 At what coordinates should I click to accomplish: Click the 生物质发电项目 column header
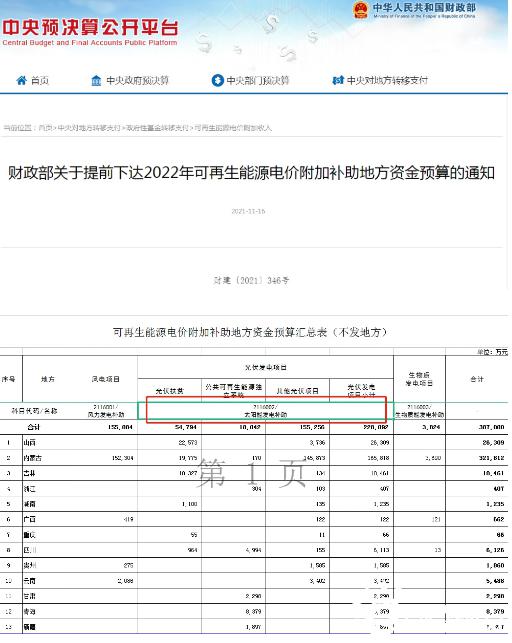(419, 379)
